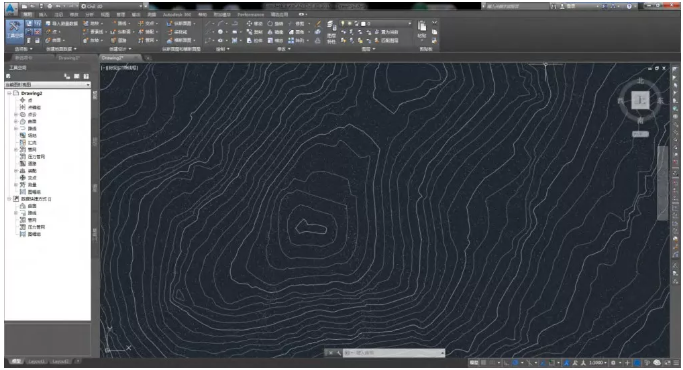Click Make Current (置为当前) layer button
Image resolution: width=683 pixels, height=370 pixels.
click(x=386, y=32)
